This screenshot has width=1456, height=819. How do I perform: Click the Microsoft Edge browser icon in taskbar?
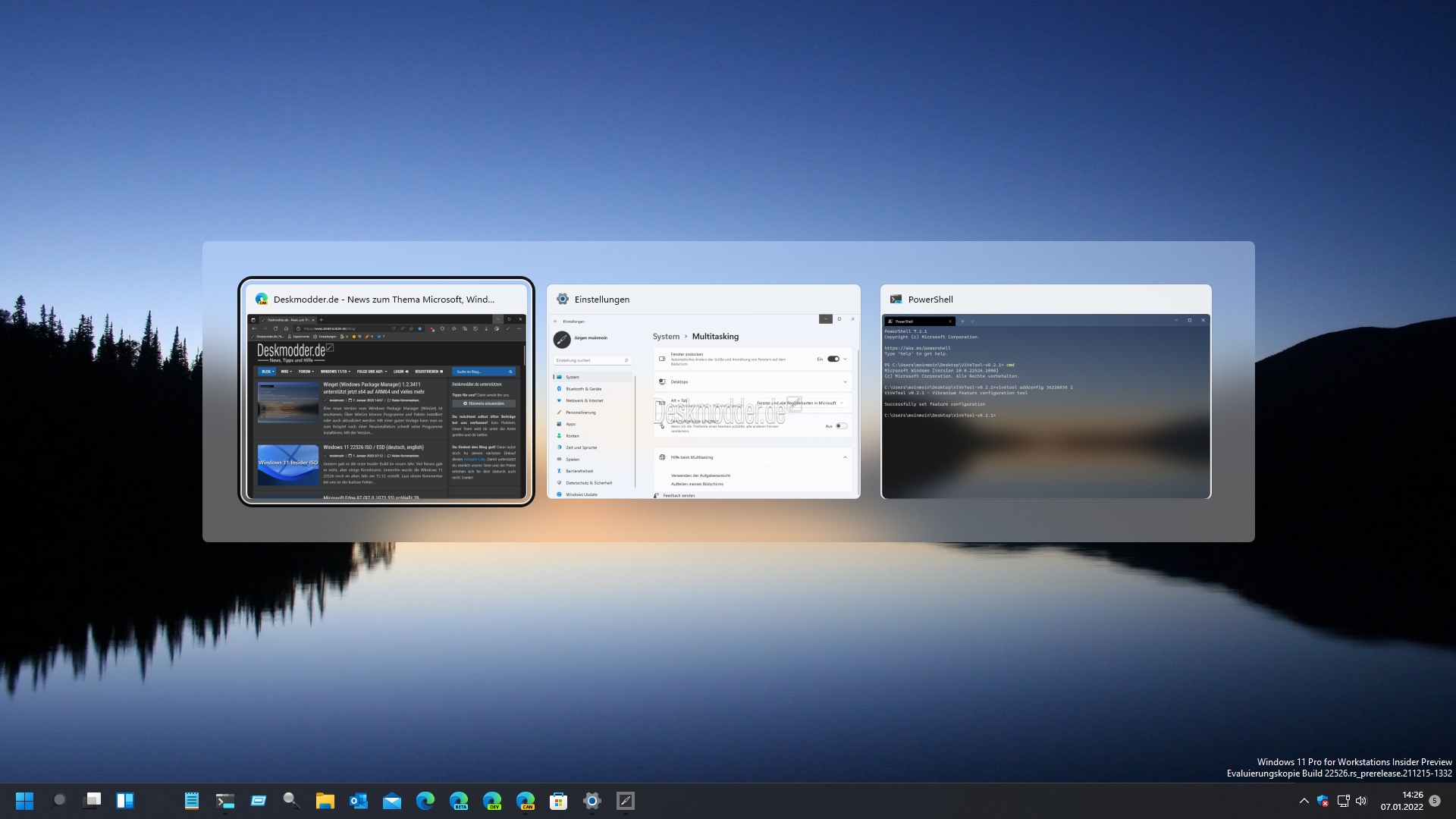click(x=425, y=800)
